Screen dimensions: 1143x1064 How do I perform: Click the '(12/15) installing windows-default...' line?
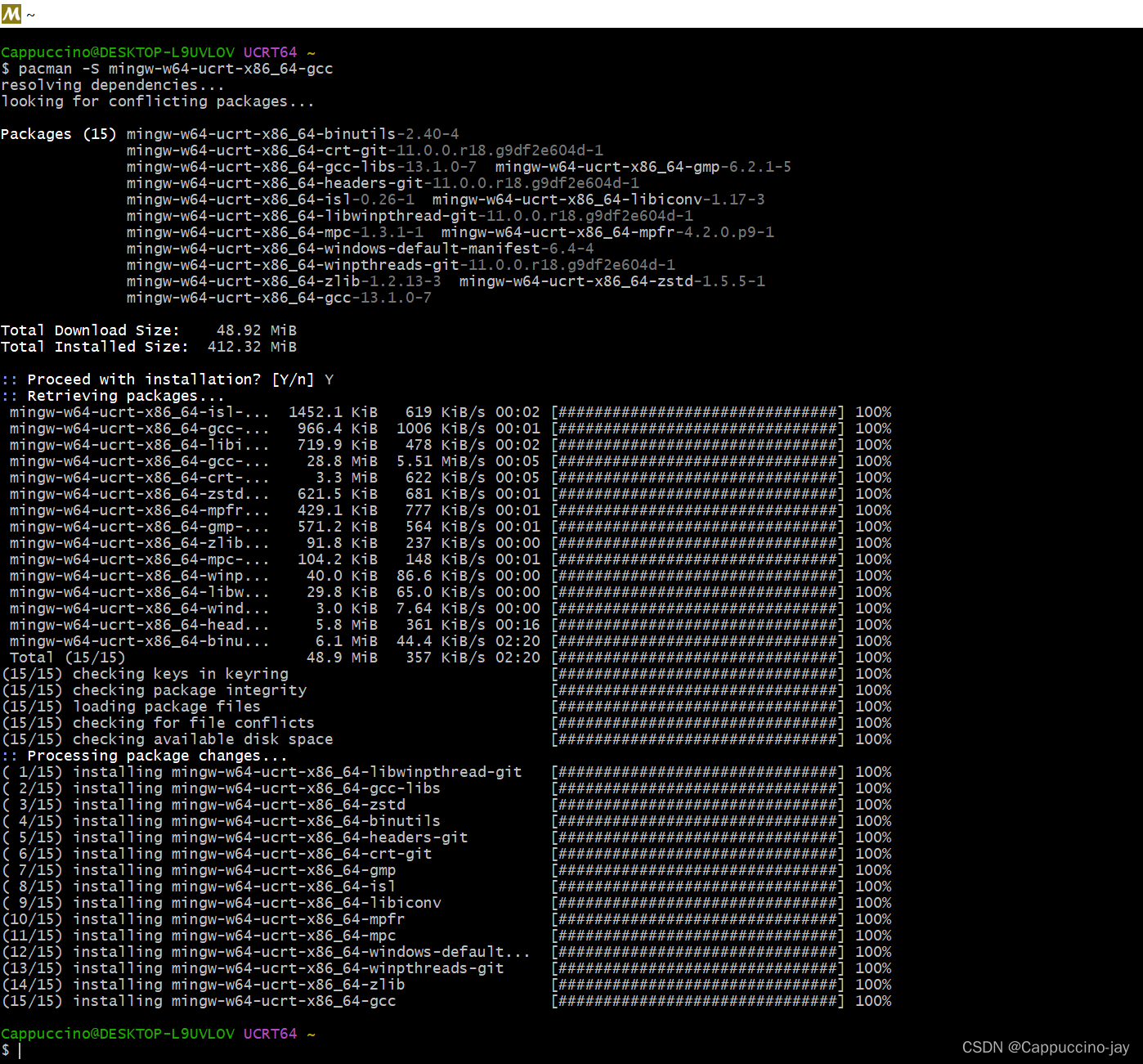pos(267,952)
